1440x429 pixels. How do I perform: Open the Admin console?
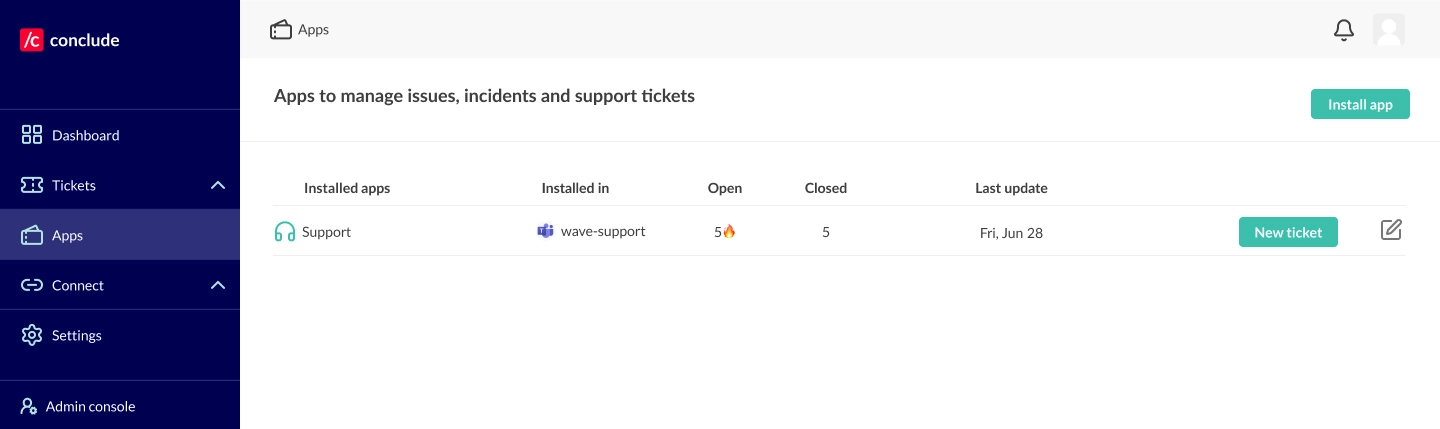tap(90, 406)
